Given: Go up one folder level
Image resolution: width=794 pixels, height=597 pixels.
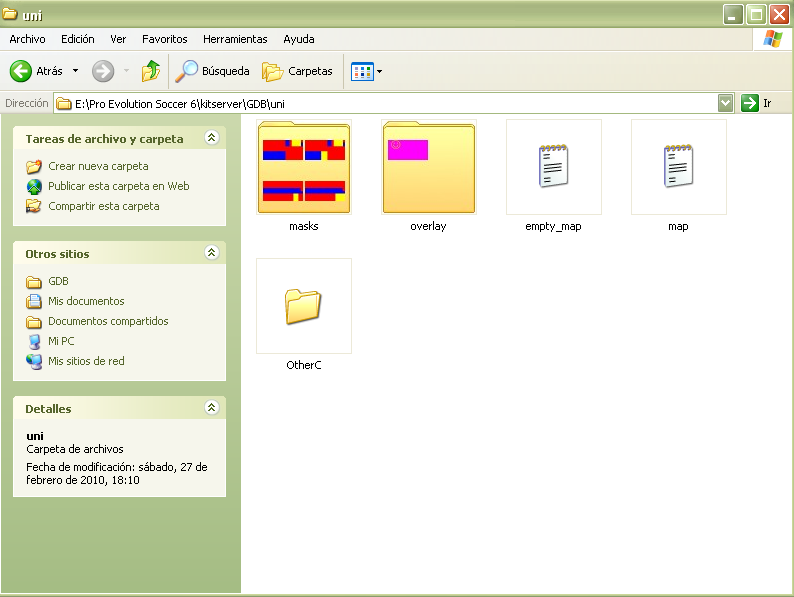Looking at the screenshot, I should [150, 71].
